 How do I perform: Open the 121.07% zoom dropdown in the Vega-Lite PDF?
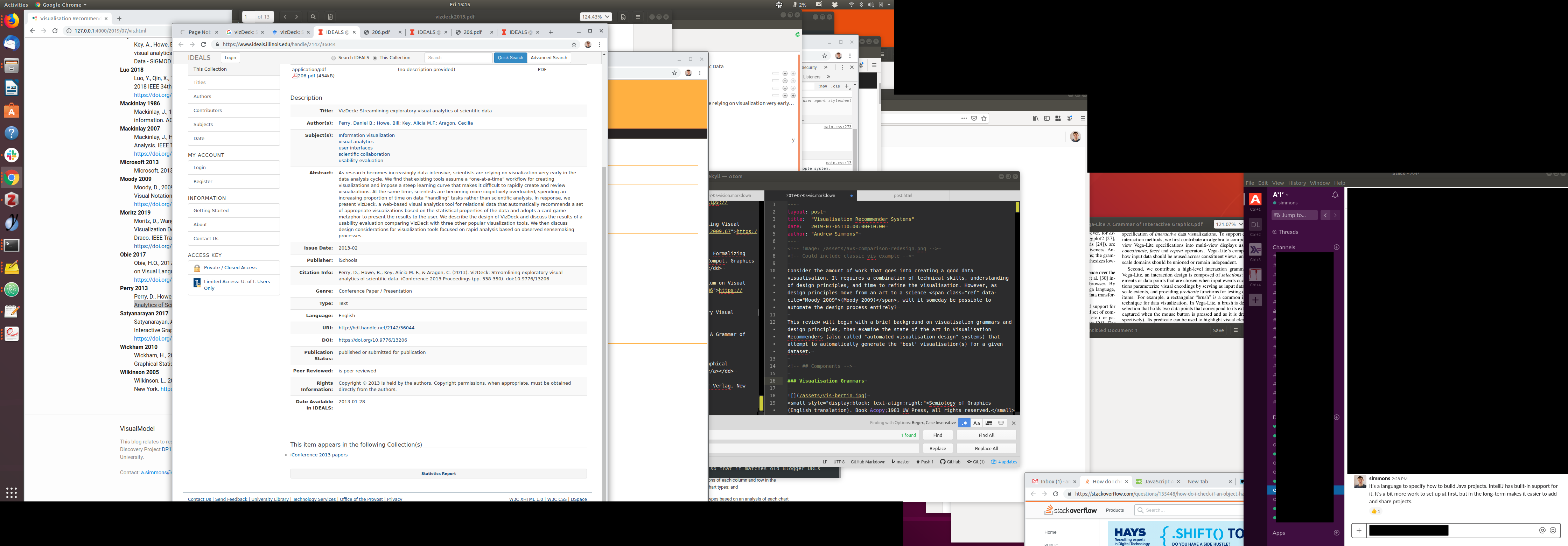(1228, 225)
